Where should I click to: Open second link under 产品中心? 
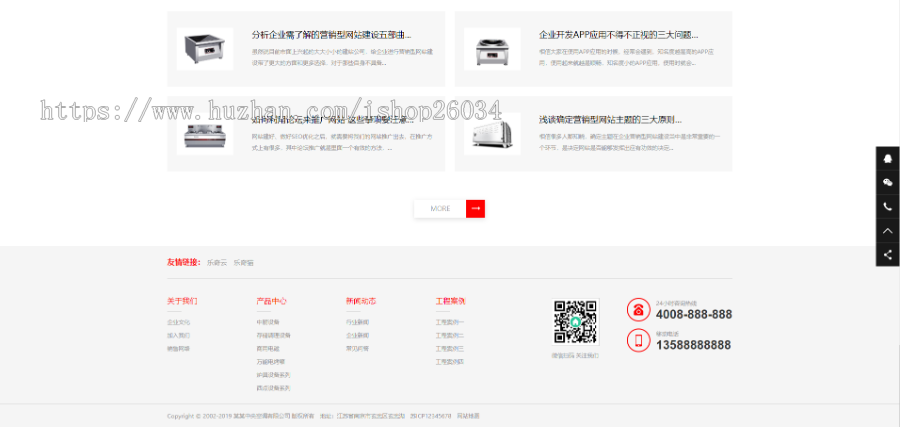tap(274, 336)
